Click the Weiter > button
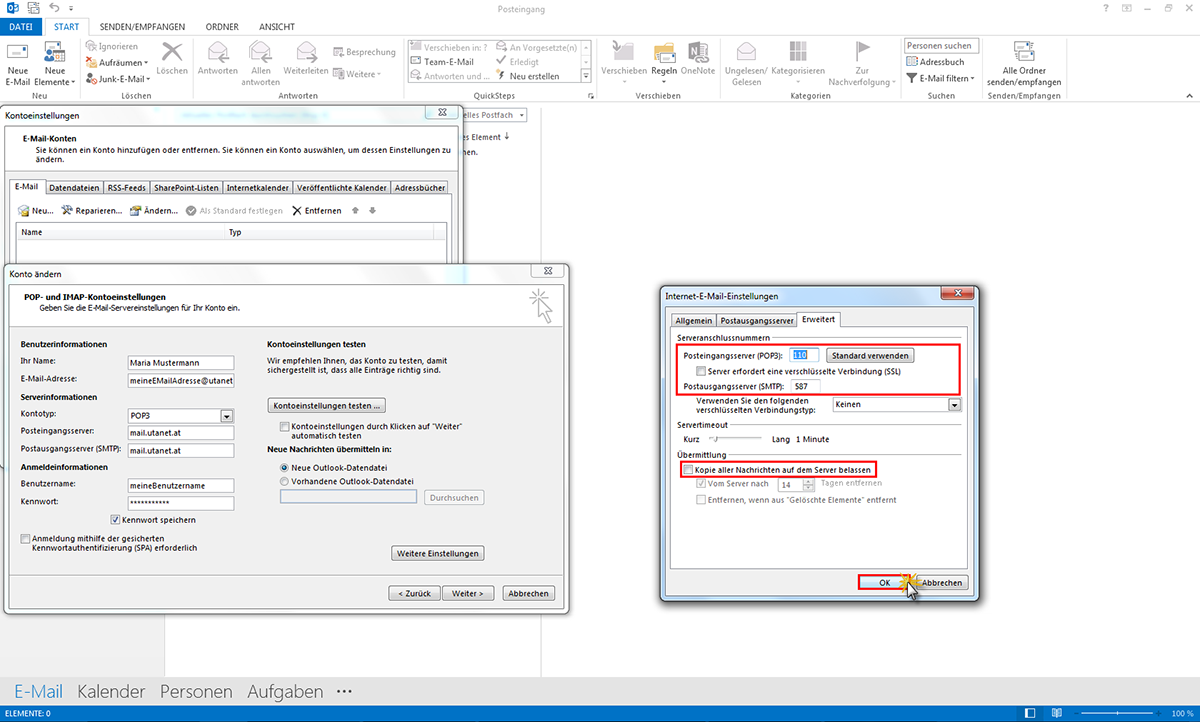 pos(469,593)
